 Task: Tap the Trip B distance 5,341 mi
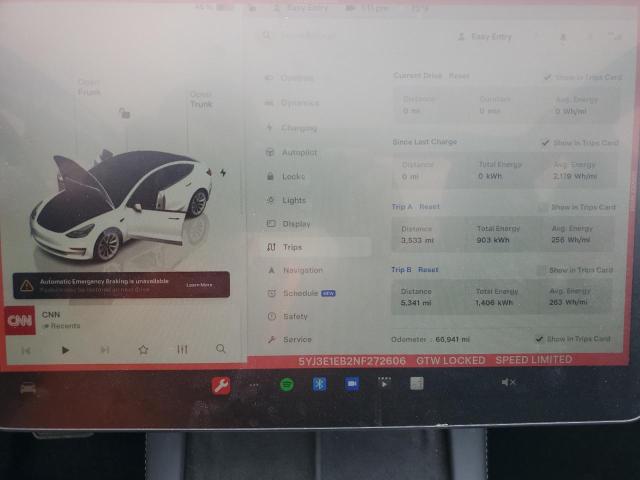(416, 302)
